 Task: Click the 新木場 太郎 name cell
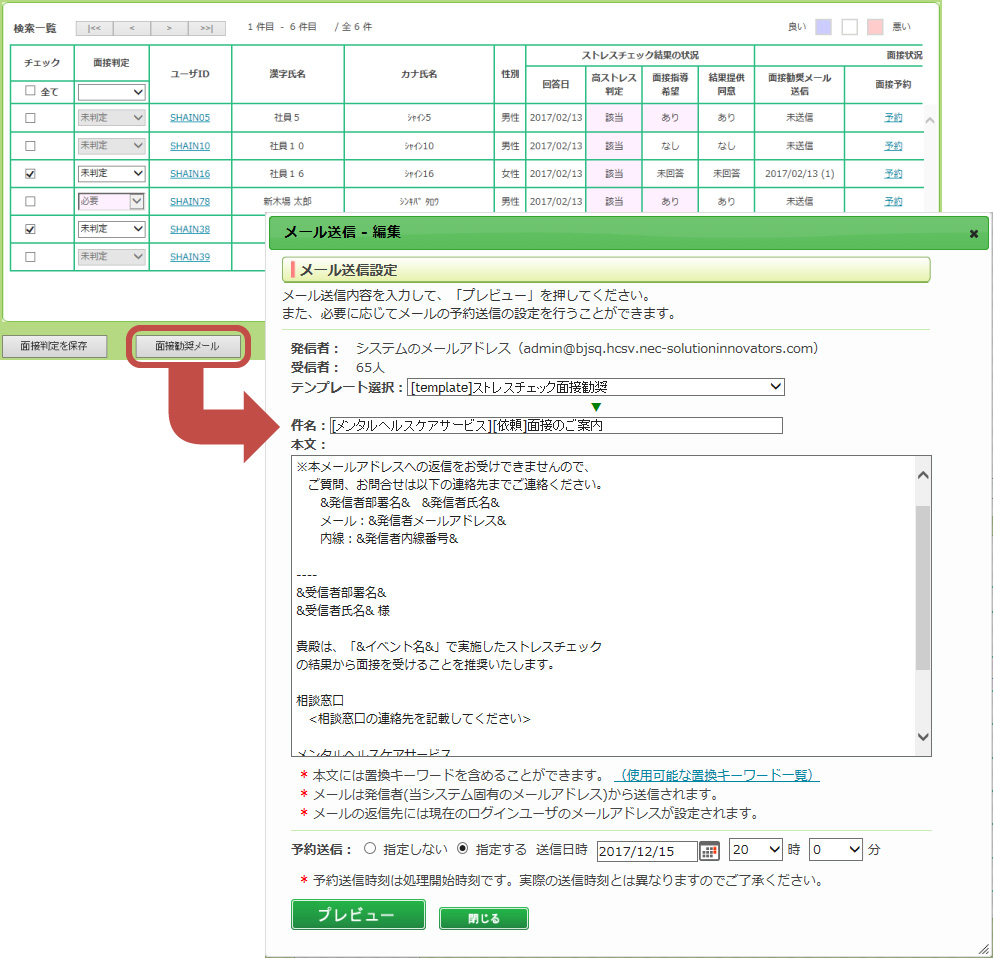pyautogui.click(x=288, y=202)
